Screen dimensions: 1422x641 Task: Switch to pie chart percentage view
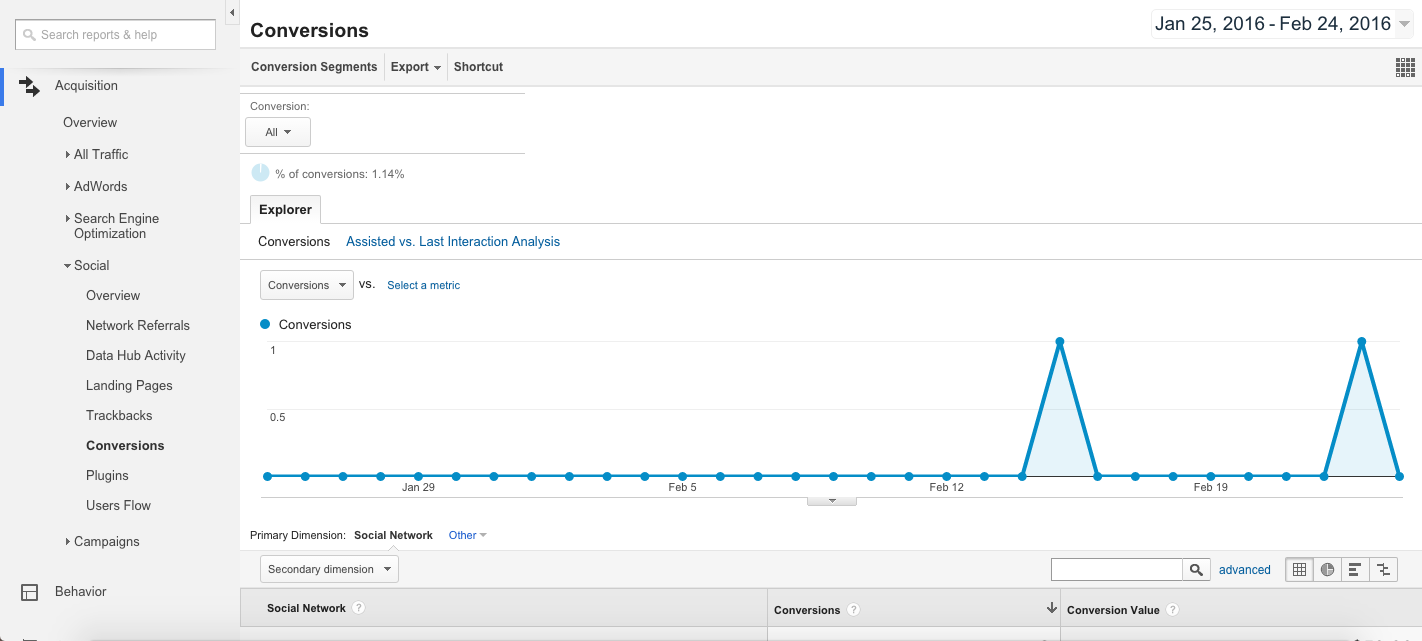pos(1327,569)
